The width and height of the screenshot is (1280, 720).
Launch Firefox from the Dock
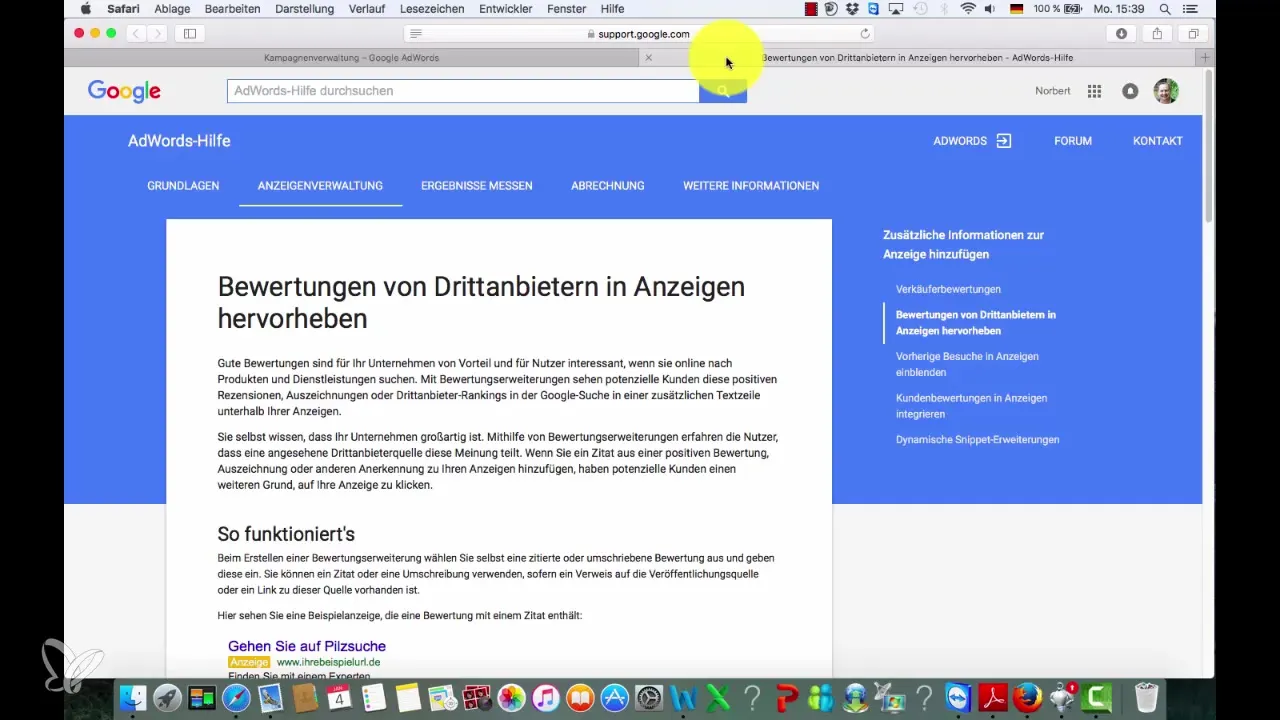click(1027, 697)
